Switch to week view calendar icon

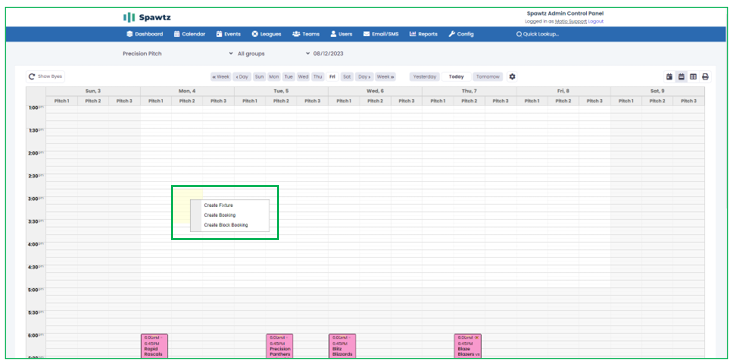click(x=681, y=76)
